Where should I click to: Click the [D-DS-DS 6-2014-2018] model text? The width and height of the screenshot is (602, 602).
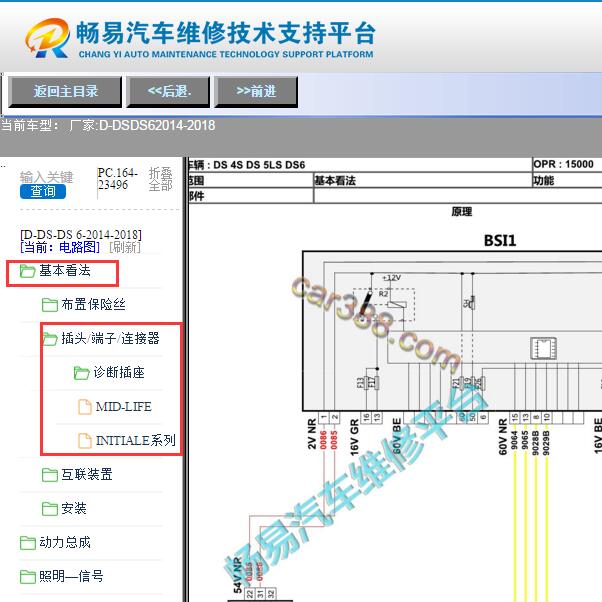coord(81,235)
